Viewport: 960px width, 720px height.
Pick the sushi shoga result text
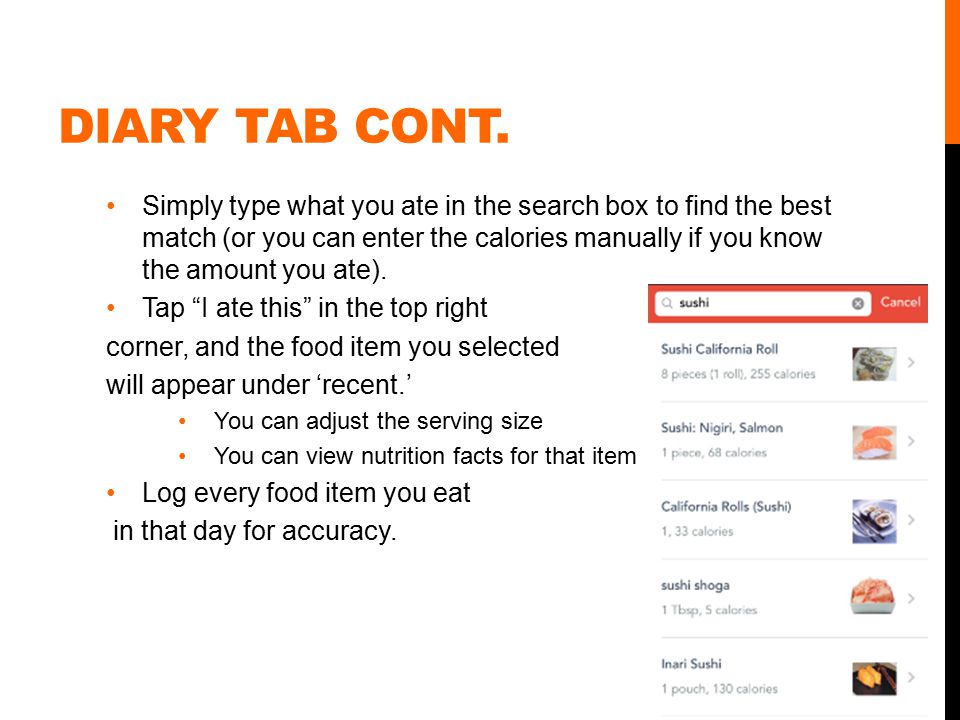pyautogui.click(x=695, y=585)
